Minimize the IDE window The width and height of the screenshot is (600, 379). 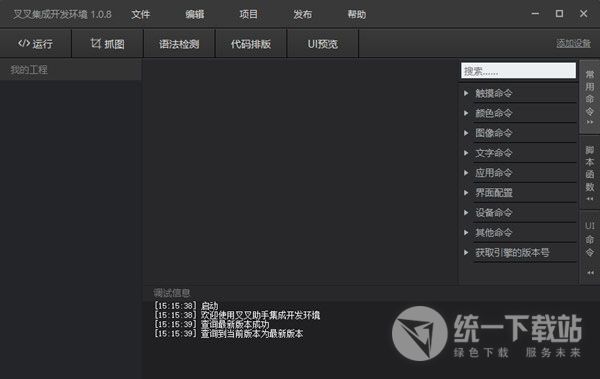(535, 14)
